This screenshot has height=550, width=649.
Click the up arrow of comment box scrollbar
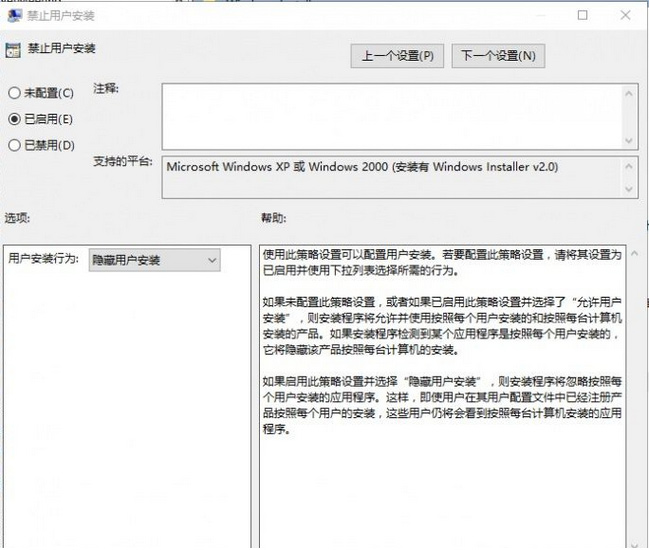click(x=629, y=94)
